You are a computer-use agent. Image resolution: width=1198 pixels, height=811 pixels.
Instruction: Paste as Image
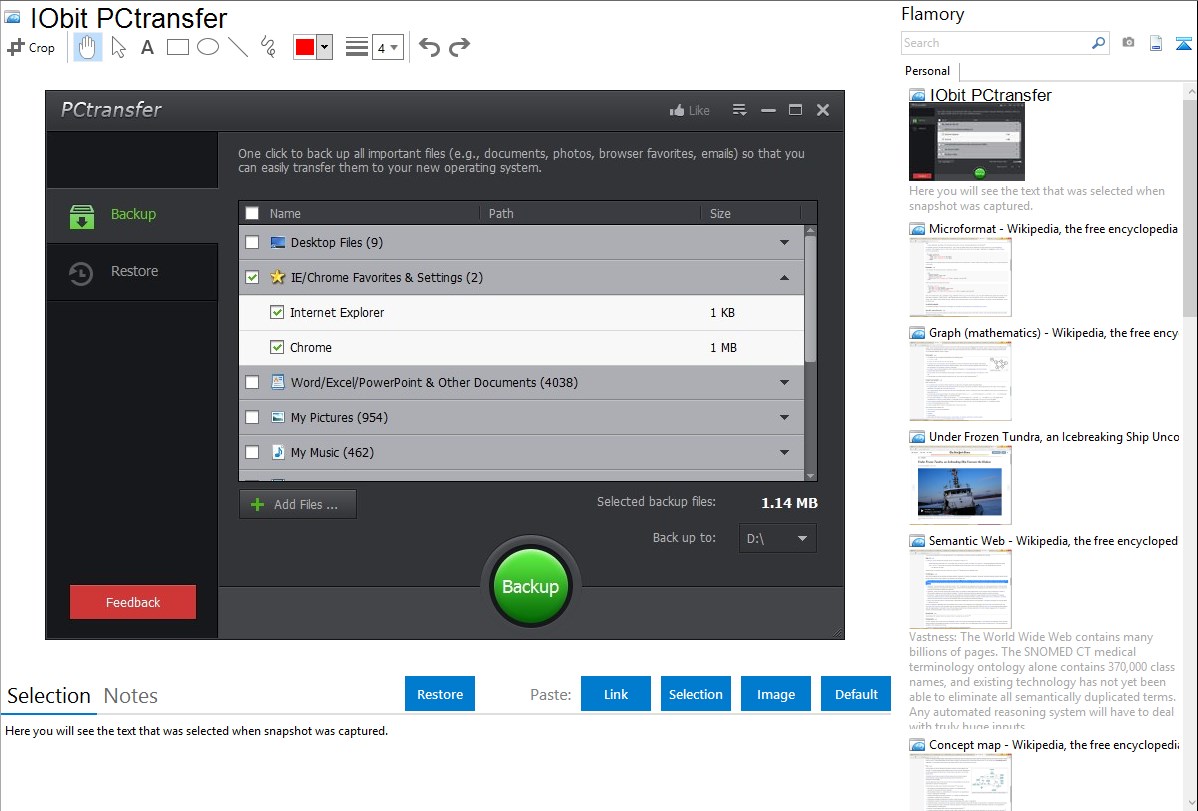(776, 694)
